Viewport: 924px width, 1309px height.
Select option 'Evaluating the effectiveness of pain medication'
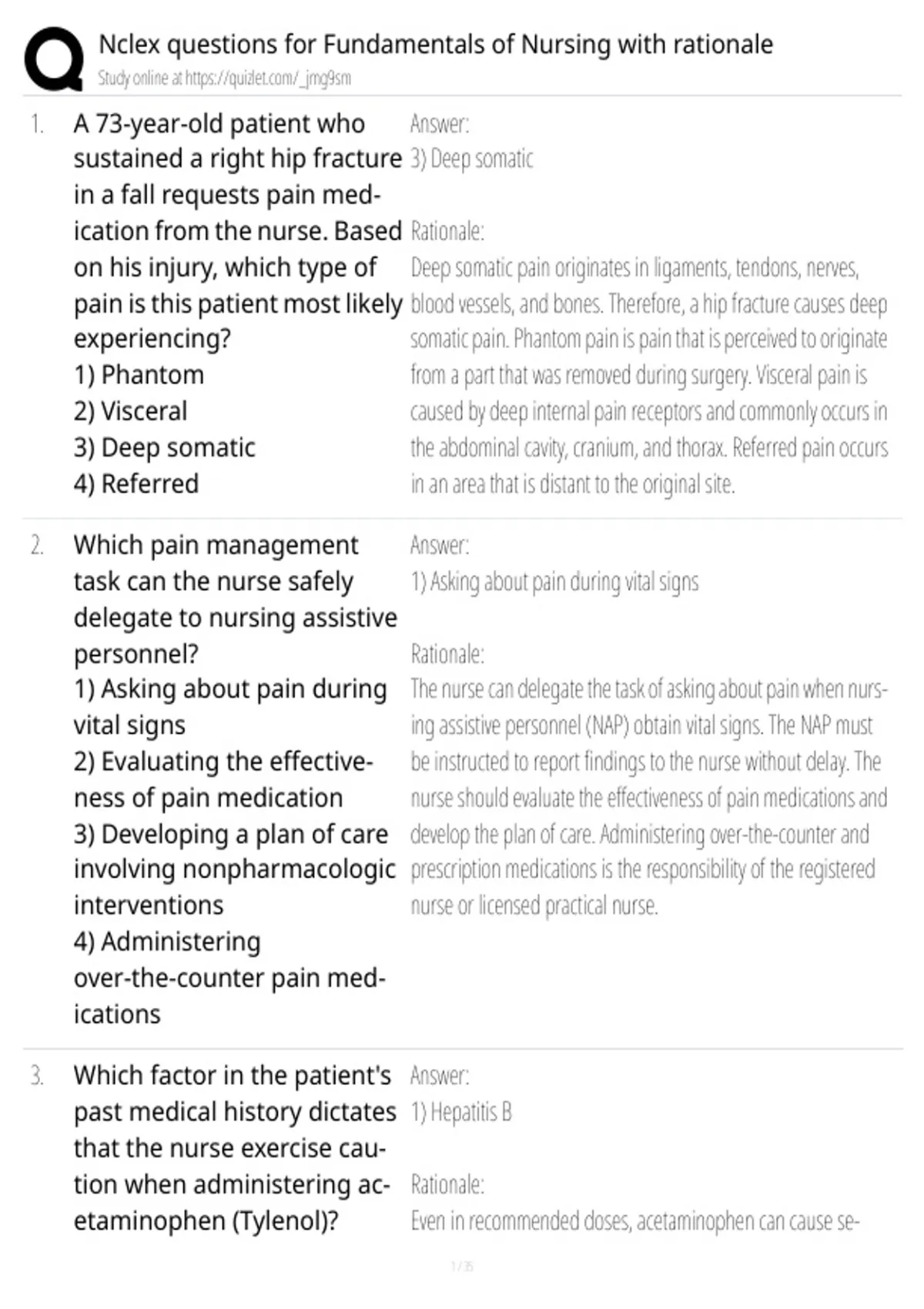(223, 779)
